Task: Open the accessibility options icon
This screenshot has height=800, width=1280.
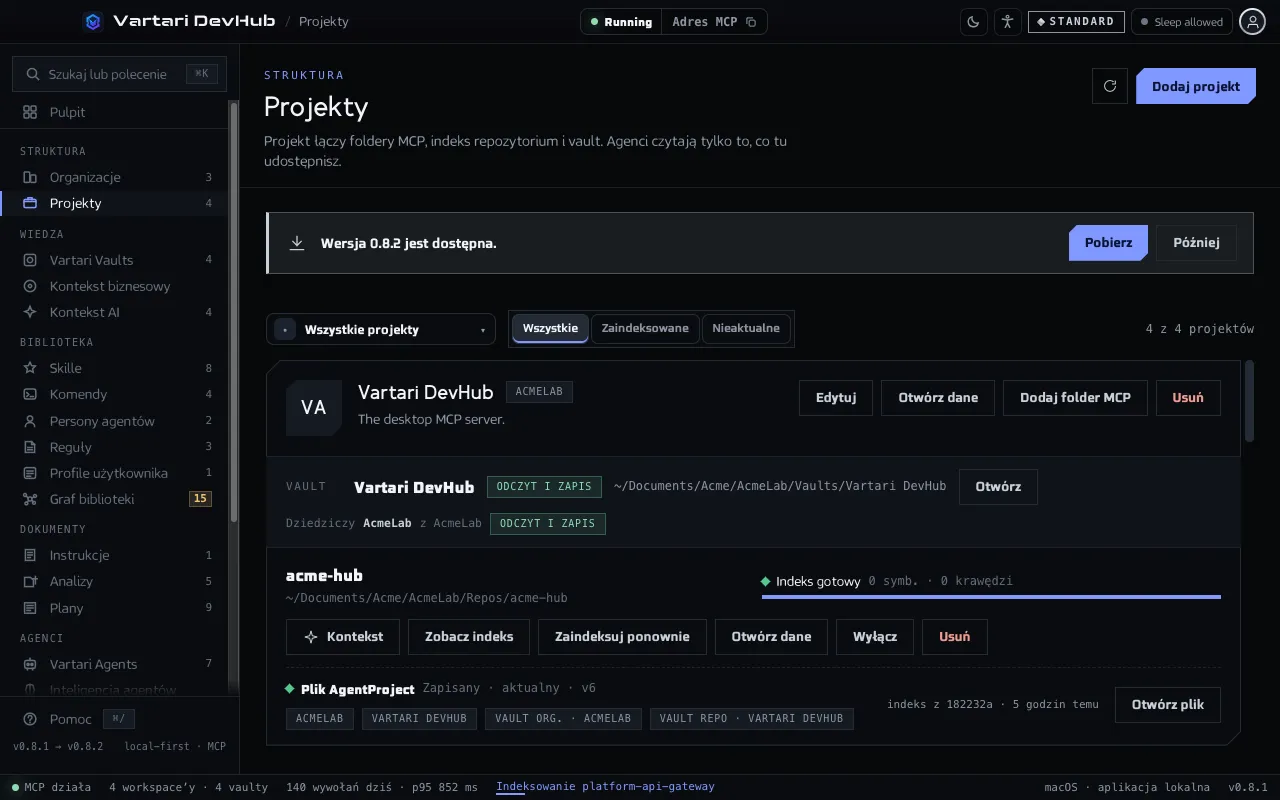Action: click(1007, 22)
